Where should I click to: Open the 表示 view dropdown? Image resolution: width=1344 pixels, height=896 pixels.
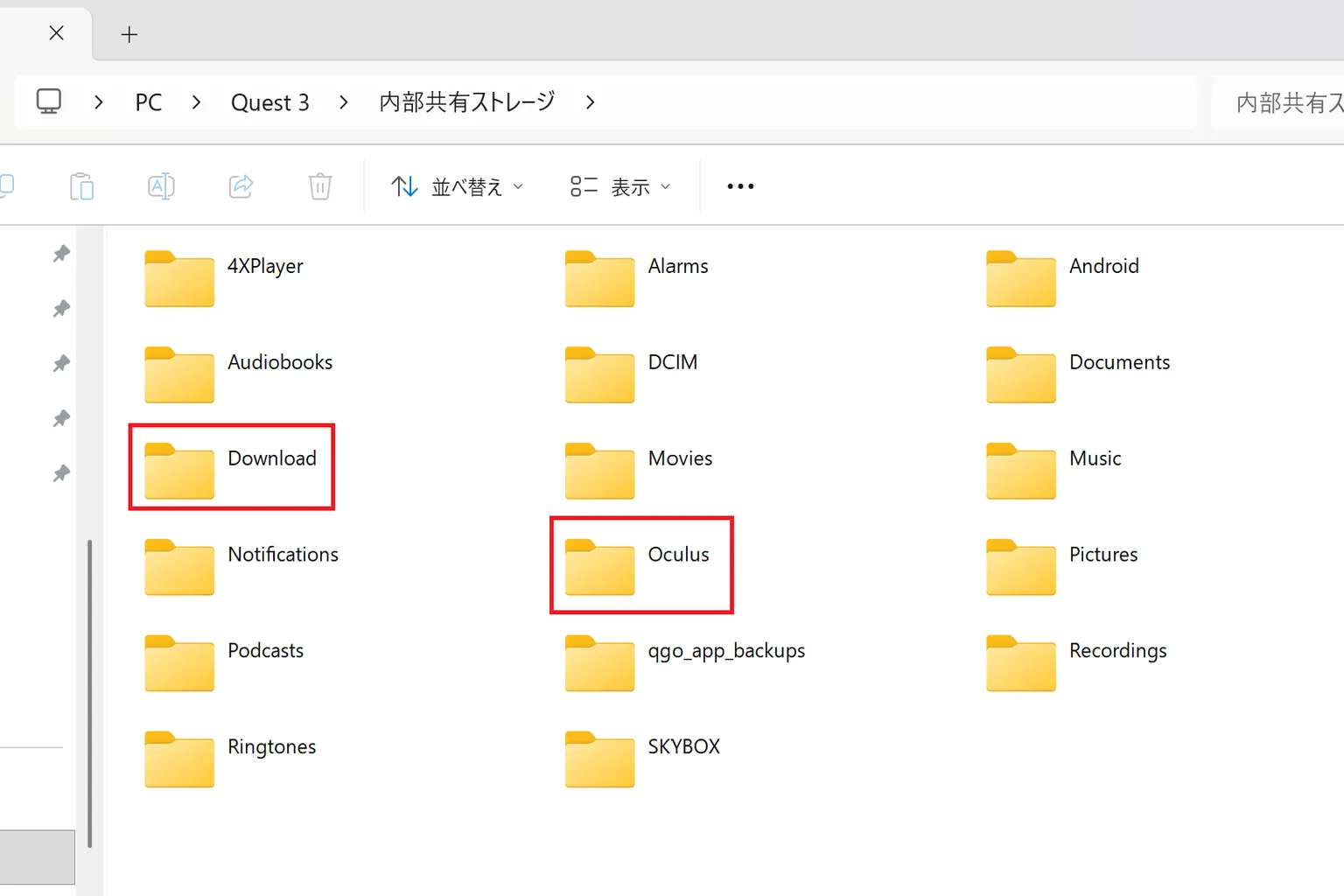pyautogui.click(x=620, y=186)
